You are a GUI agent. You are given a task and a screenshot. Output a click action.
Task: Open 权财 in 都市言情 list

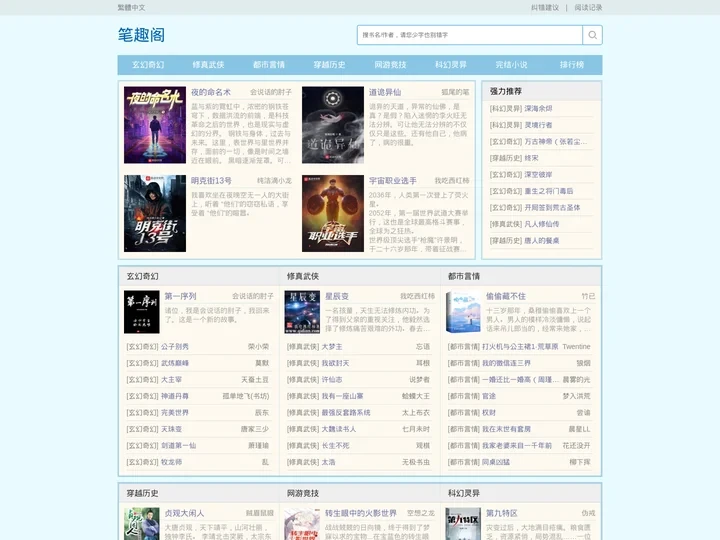click(x=489, y=413)
